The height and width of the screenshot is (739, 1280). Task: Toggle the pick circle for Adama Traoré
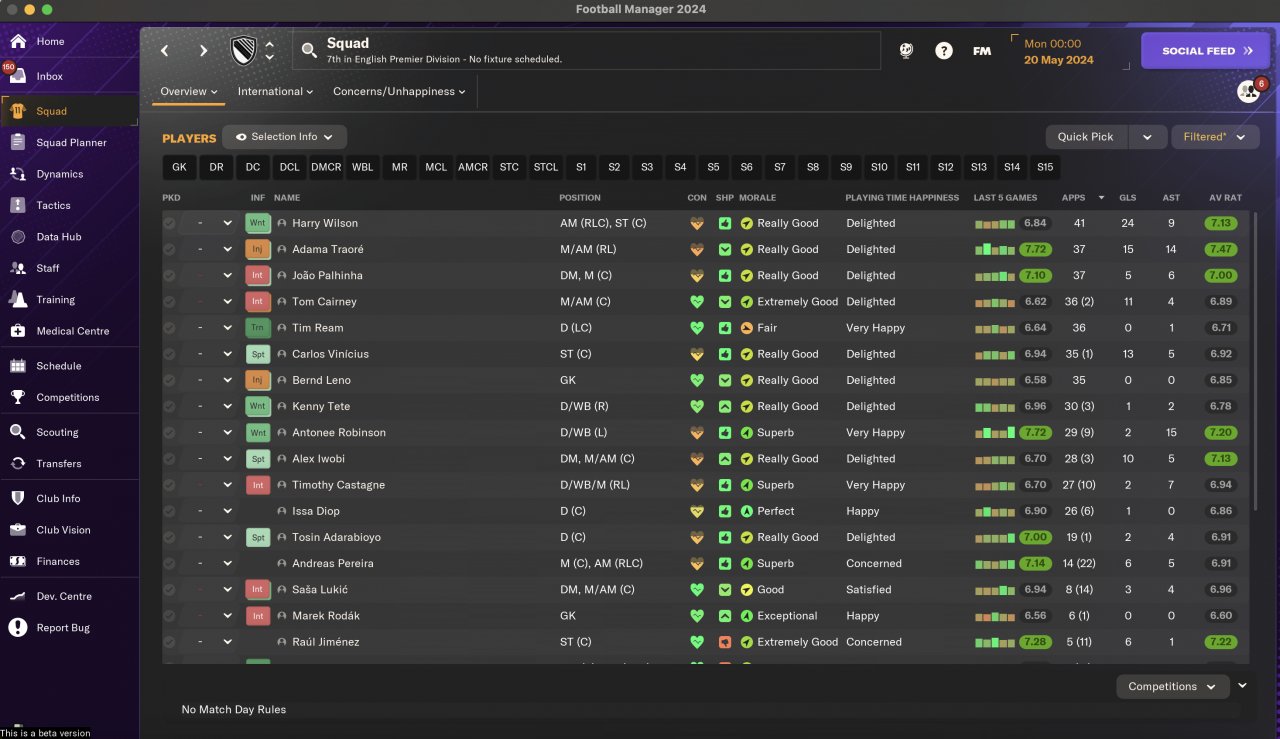coord(169,249)
